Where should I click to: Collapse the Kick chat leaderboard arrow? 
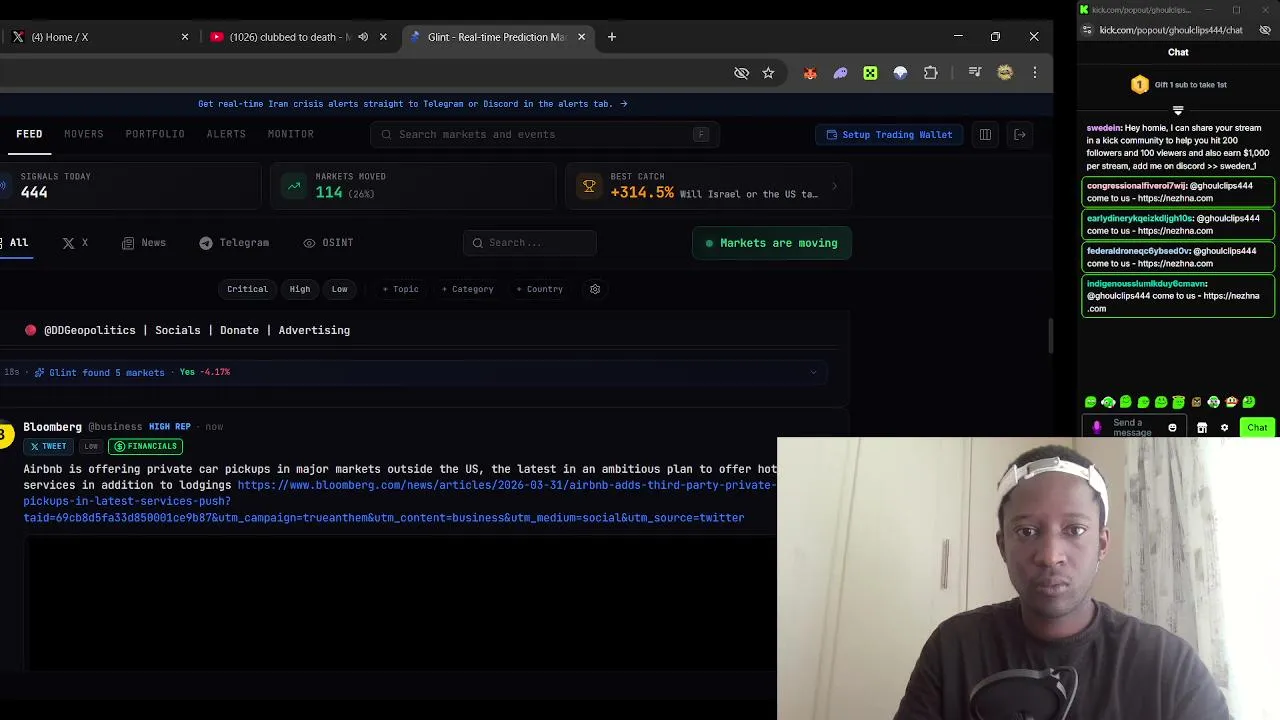click(1178, 110)
